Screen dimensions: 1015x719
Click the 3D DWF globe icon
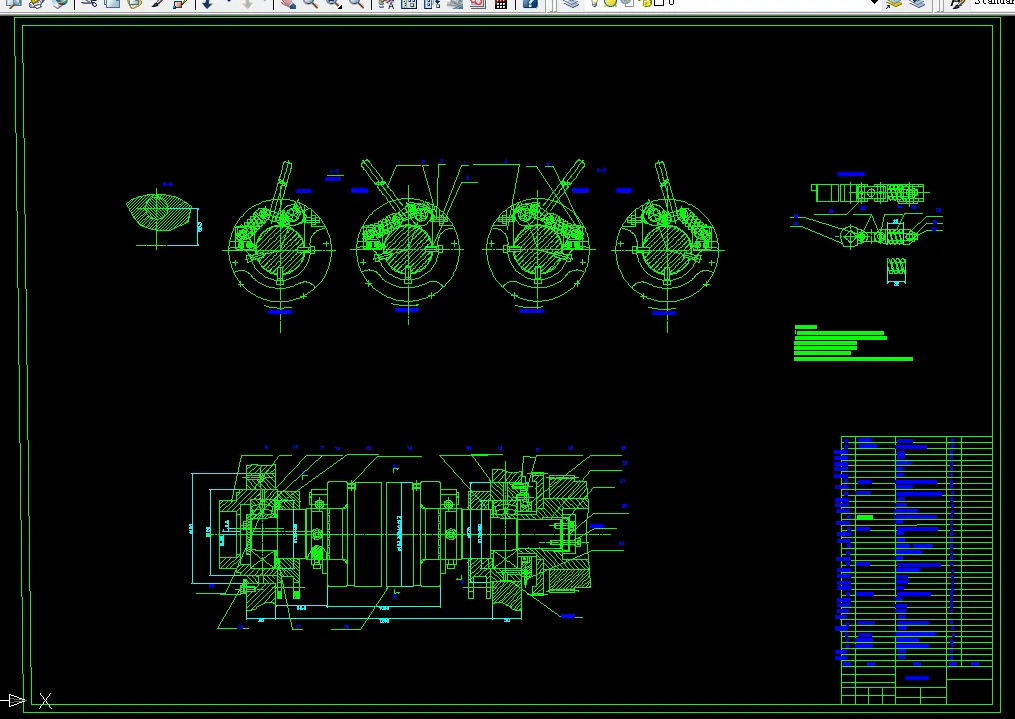[x=60, y=3]
